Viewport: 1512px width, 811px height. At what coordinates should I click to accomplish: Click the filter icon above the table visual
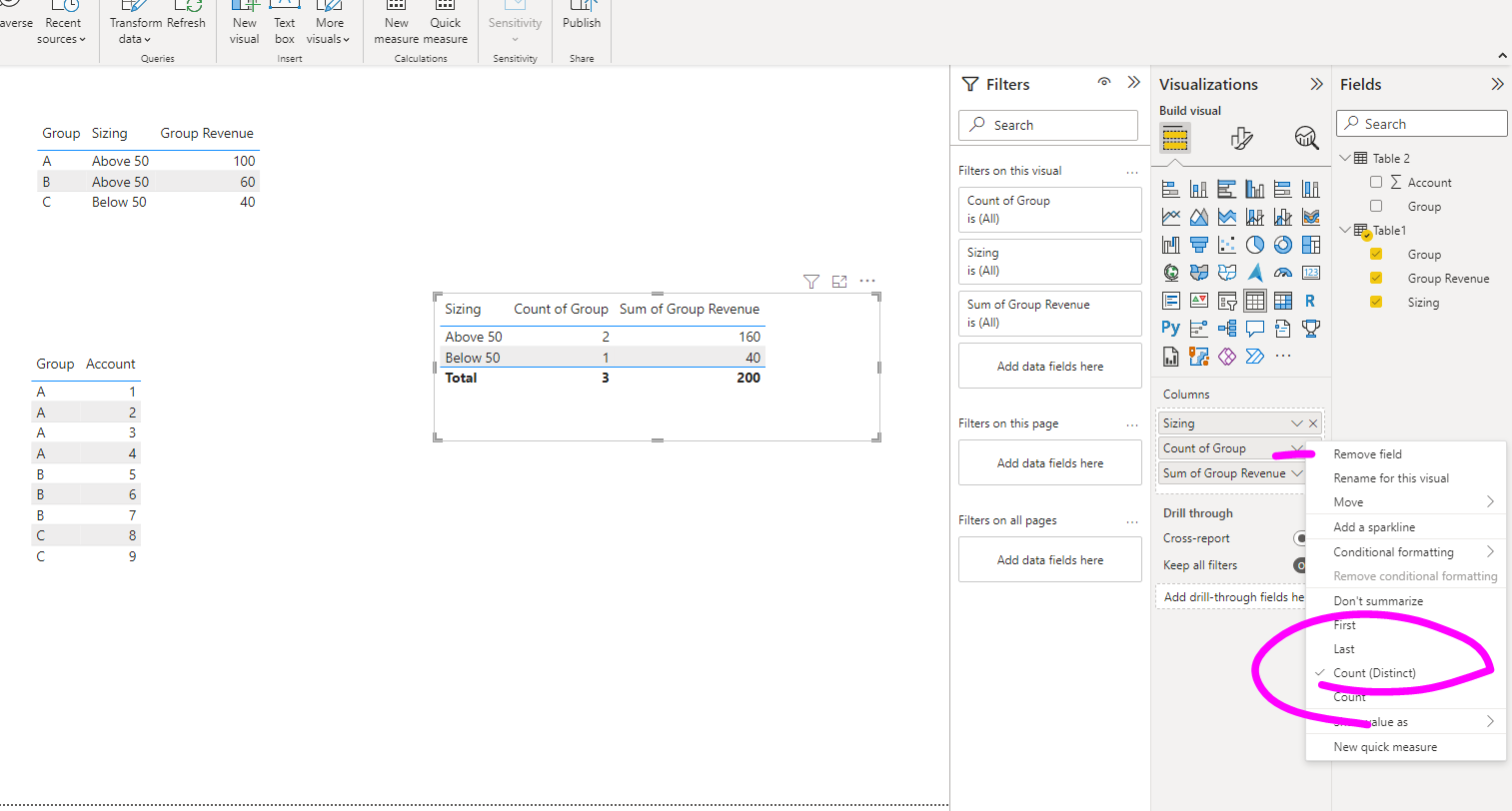(x=811, y=282)
